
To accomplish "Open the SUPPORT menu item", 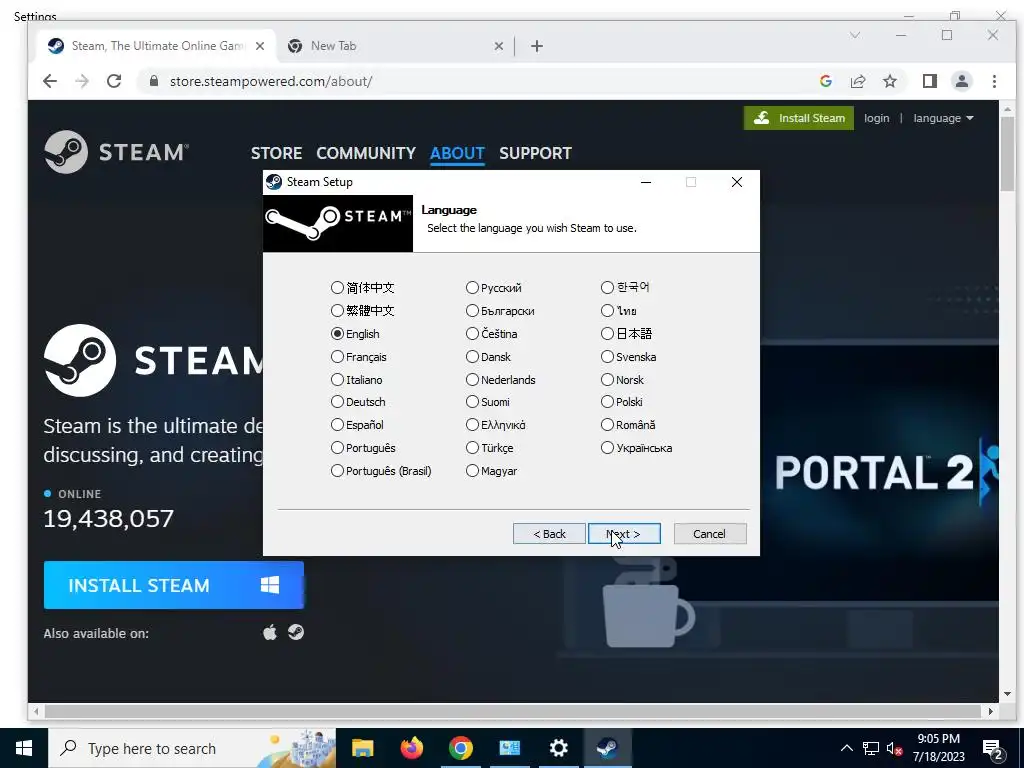I will click(535, 153).
